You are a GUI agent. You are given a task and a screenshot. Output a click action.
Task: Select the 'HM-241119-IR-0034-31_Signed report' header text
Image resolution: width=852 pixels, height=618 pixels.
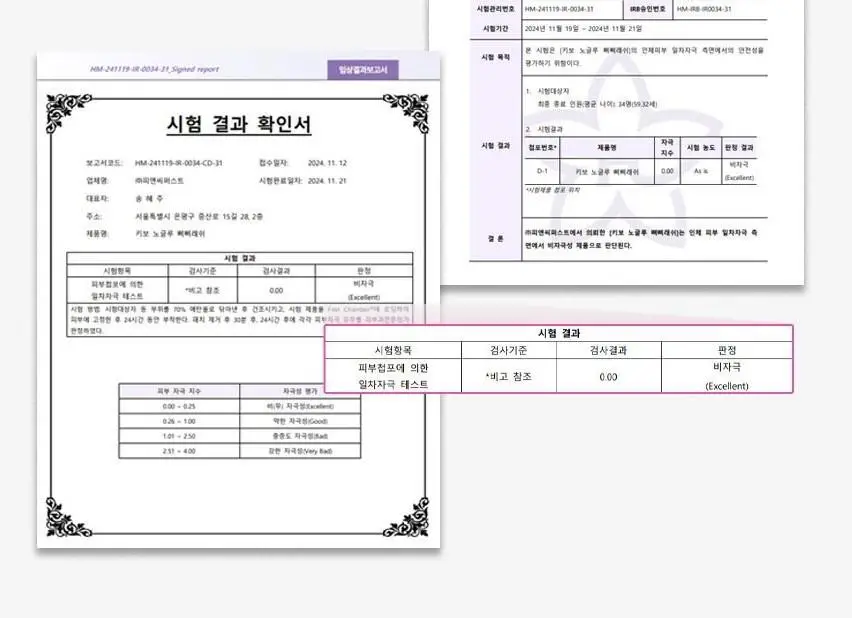pos(154,69)
